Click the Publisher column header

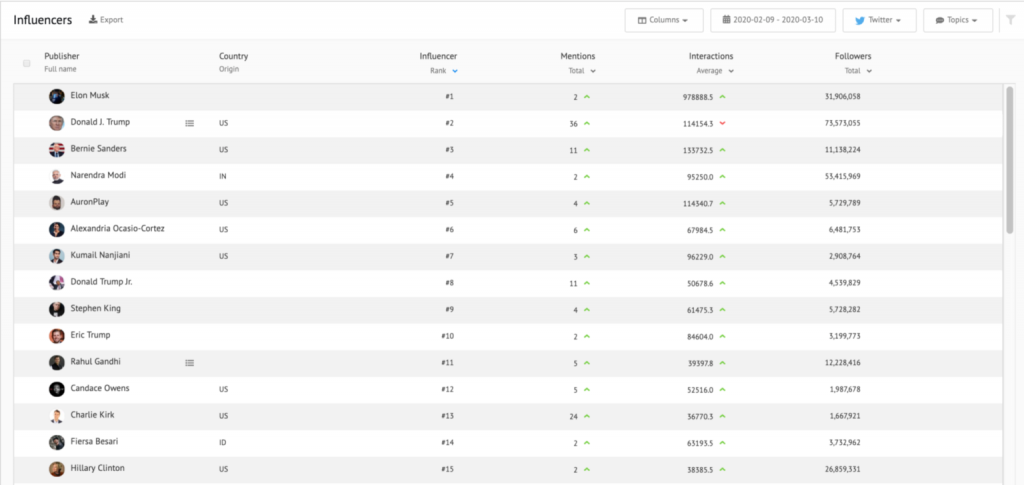(61, 56)
